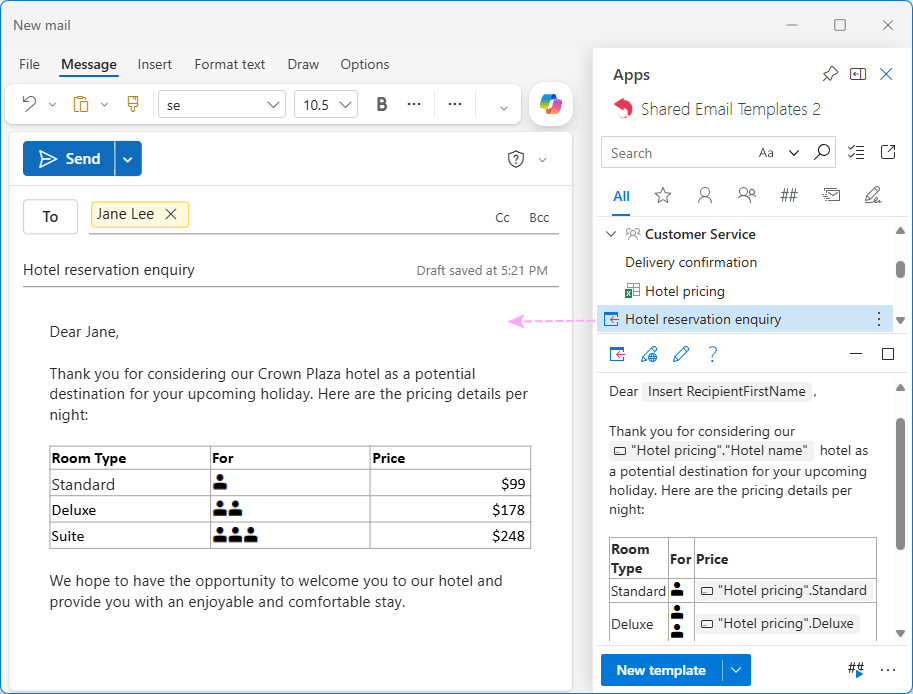Open the bottom three-dot more menu
This screenshot has height=694, width=913.
(888, 670)
